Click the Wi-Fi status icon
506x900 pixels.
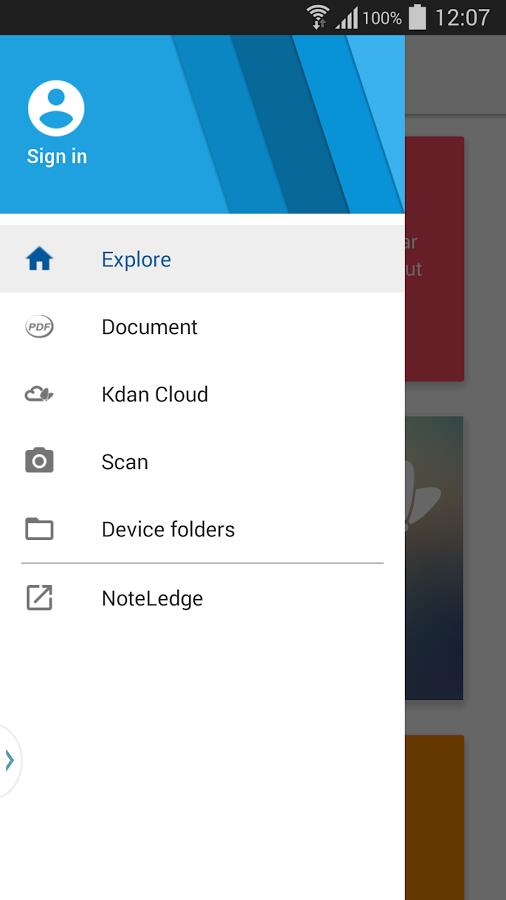318,17
